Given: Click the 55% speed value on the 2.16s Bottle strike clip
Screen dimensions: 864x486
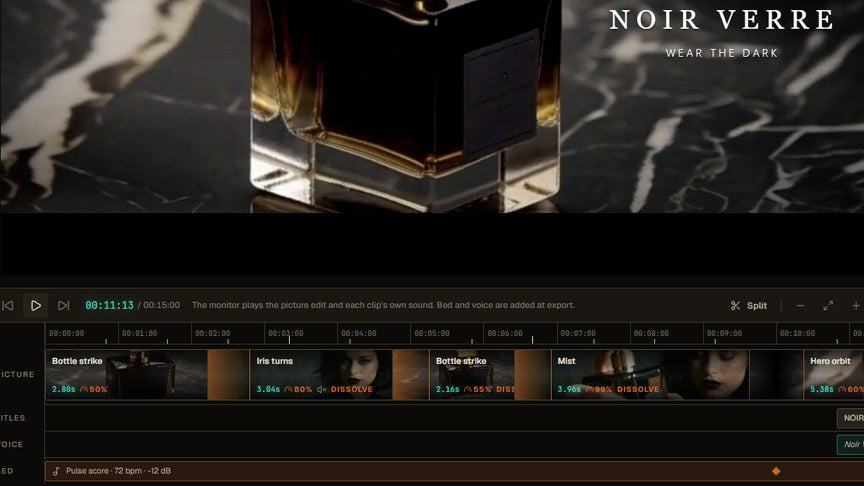Looking at the screenshot, I should tap(482, 390).
